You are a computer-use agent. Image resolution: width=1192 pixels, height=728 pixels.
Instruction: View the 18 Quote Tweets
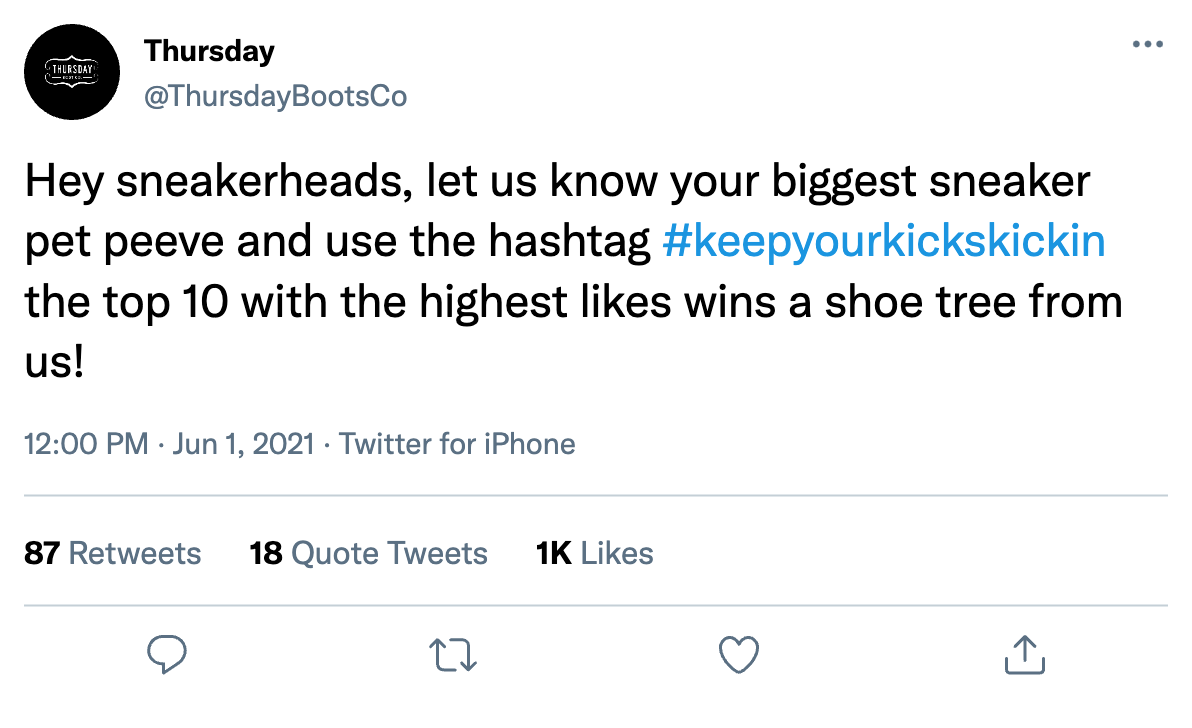368,553
